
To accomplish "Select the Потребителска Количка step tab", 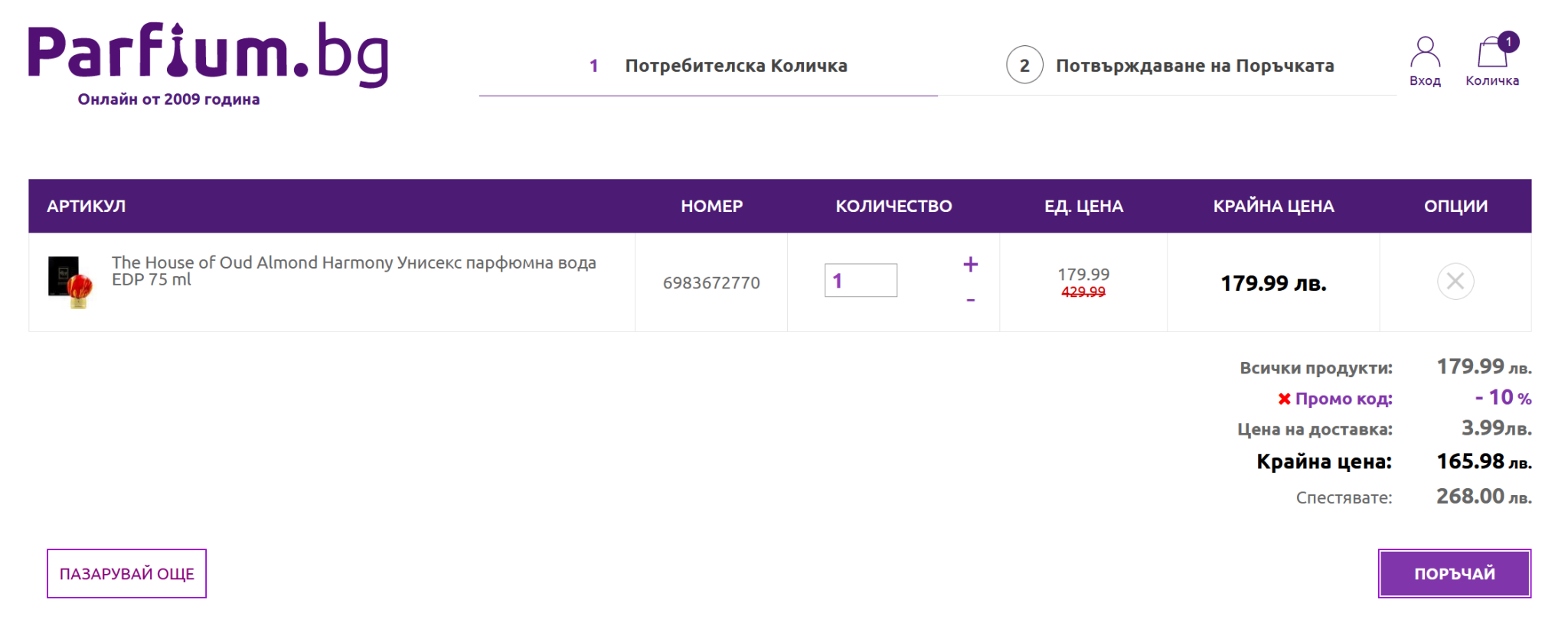I will click(x=735, y=66).
